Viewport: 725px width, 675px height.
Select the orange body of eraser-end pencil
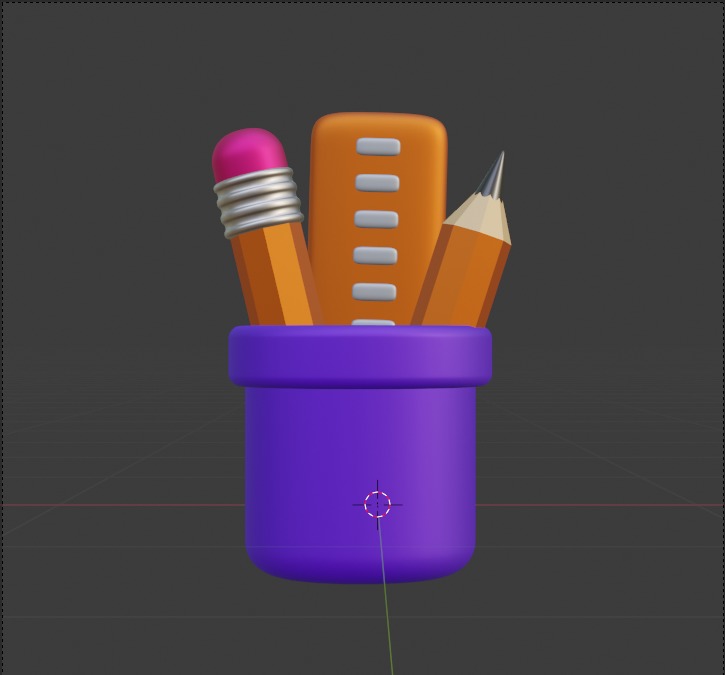[277, 275]
